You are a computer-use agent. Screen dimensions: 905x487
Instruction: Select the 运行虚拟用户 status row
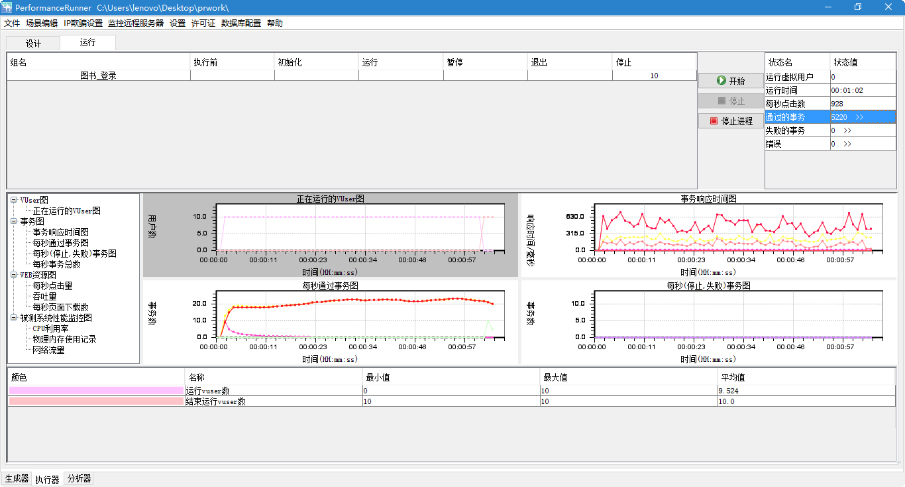(x=831, y=77)
